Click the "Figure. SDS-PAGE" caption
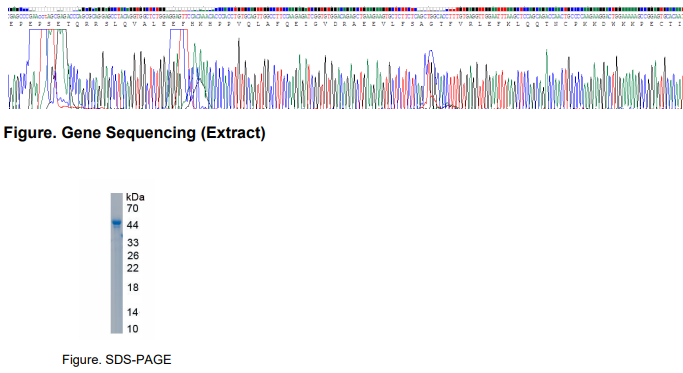 [117, 359]
